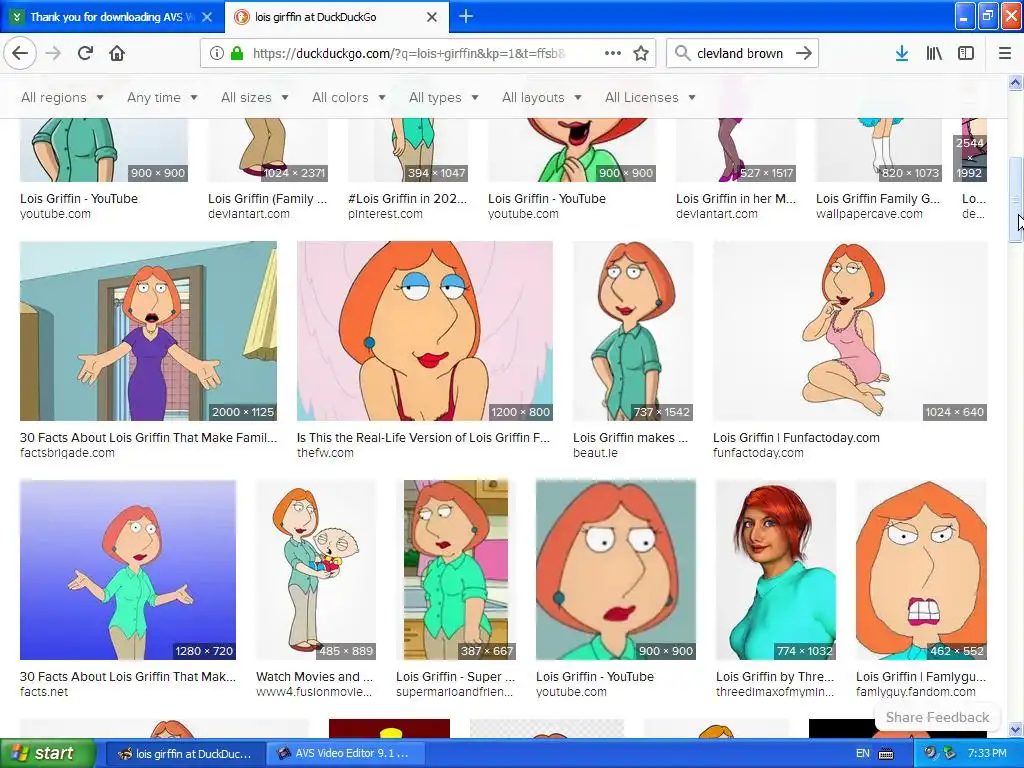Open the Lois Griffin | Funfactoday.com link
The height and width of the screenshot is (768, 1024).
[796, 438]
